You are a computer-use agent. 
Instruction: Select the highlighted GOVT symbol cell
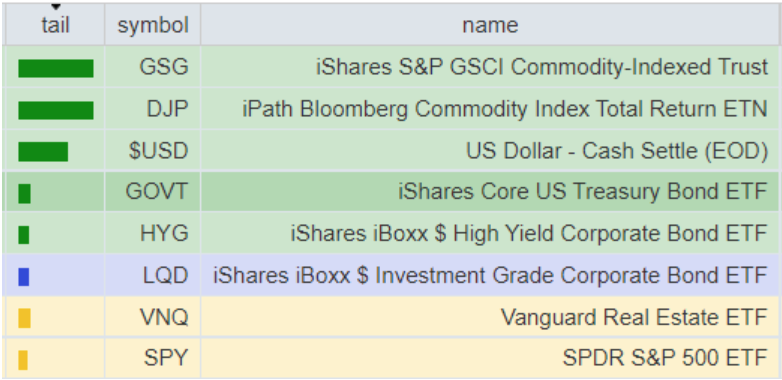point(153,191)
